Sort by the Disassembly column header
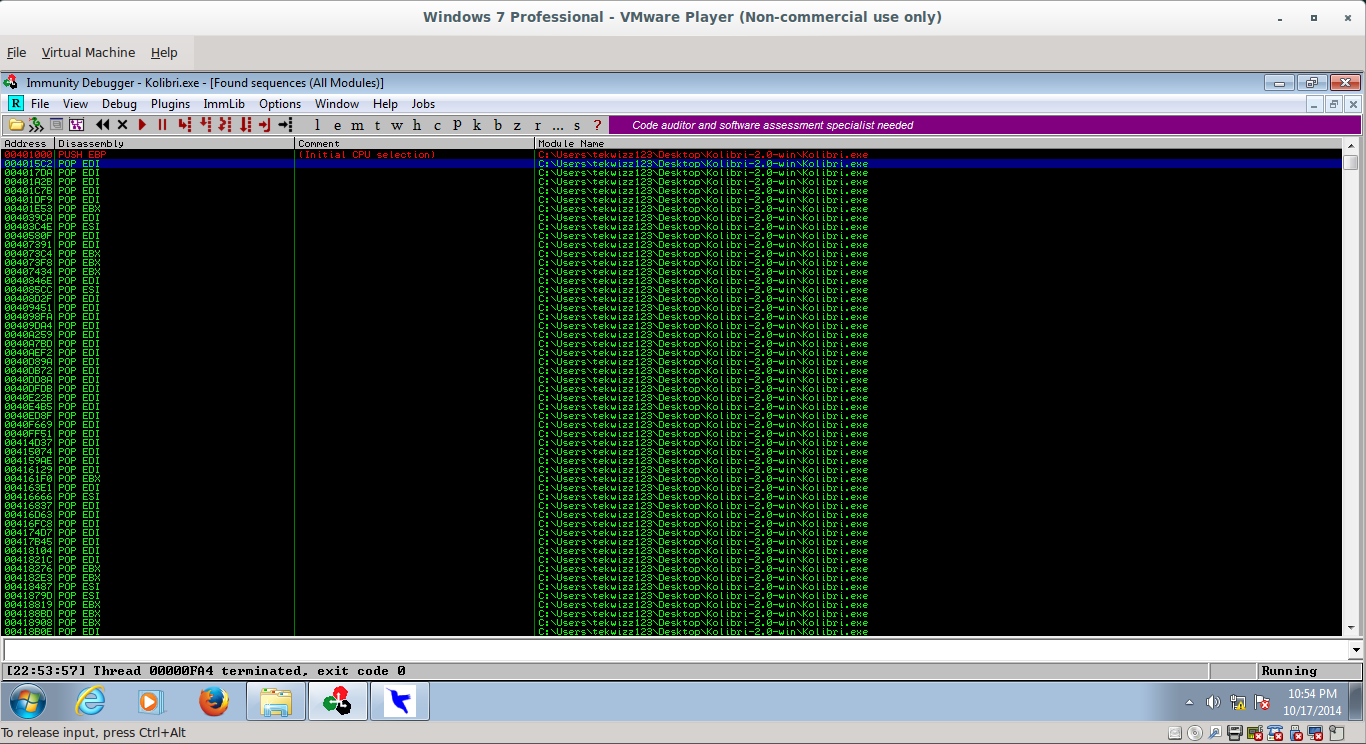Image resolution: width=1366 pixels, height=744 pixels. tap(174, 144)
